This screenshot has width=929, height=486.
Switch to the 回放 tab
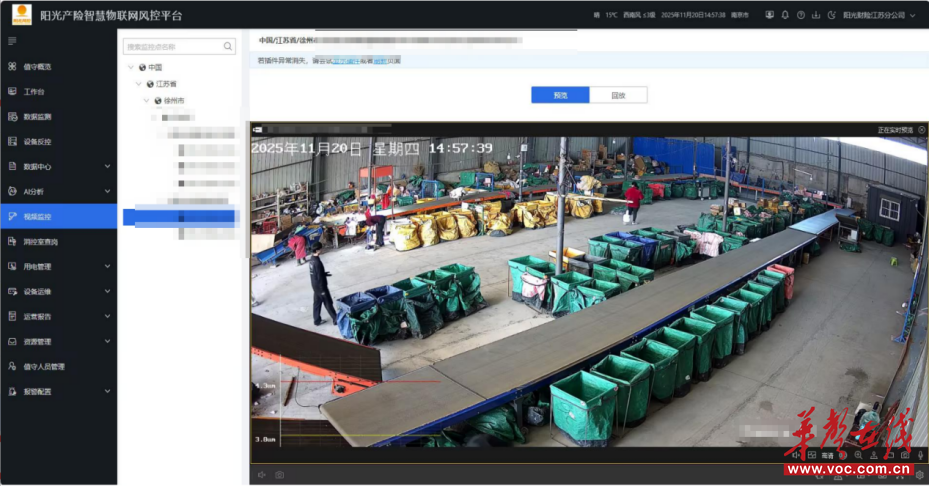click(618, 95)
